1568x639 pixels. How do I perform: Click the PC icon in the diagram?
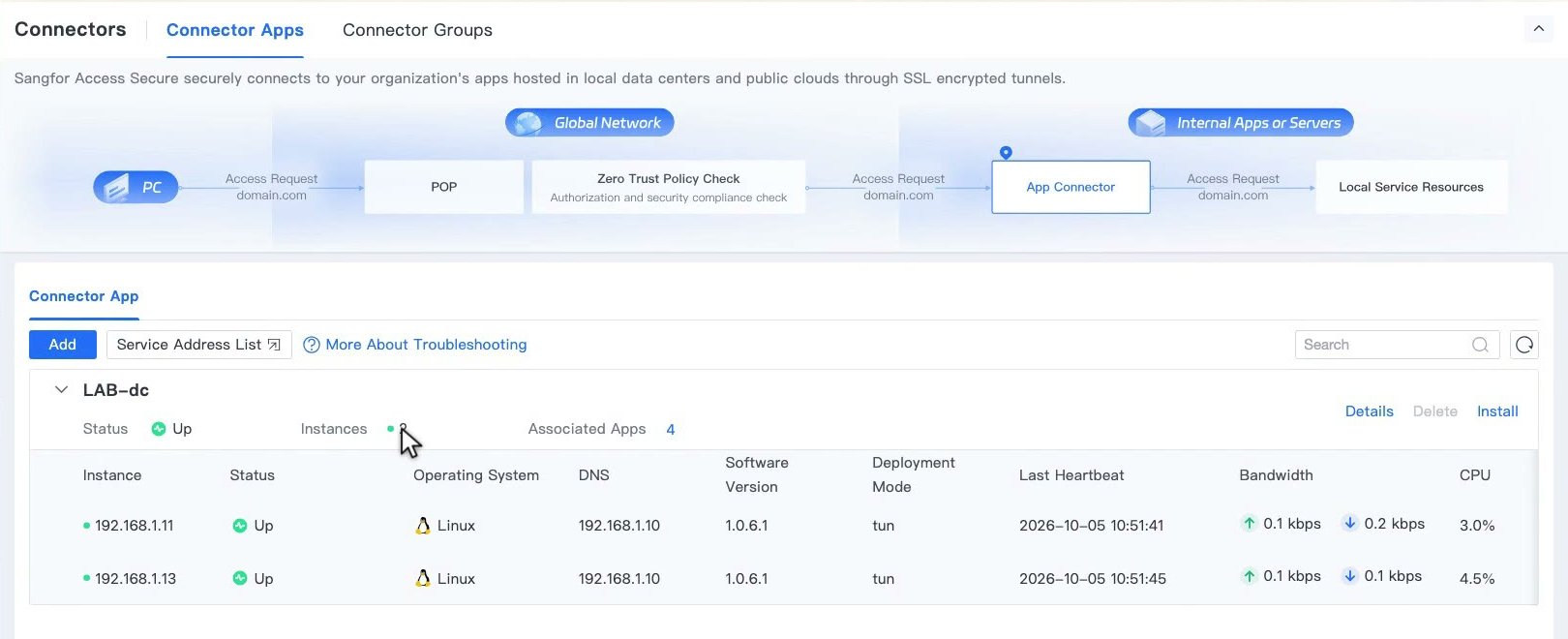tap(136, 187)
